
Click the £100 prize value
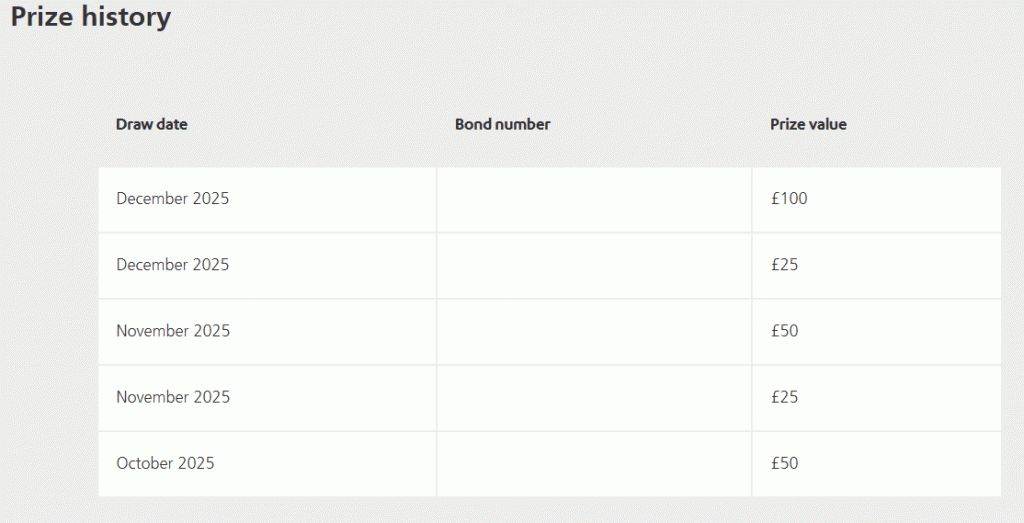(x=789, y=199)
